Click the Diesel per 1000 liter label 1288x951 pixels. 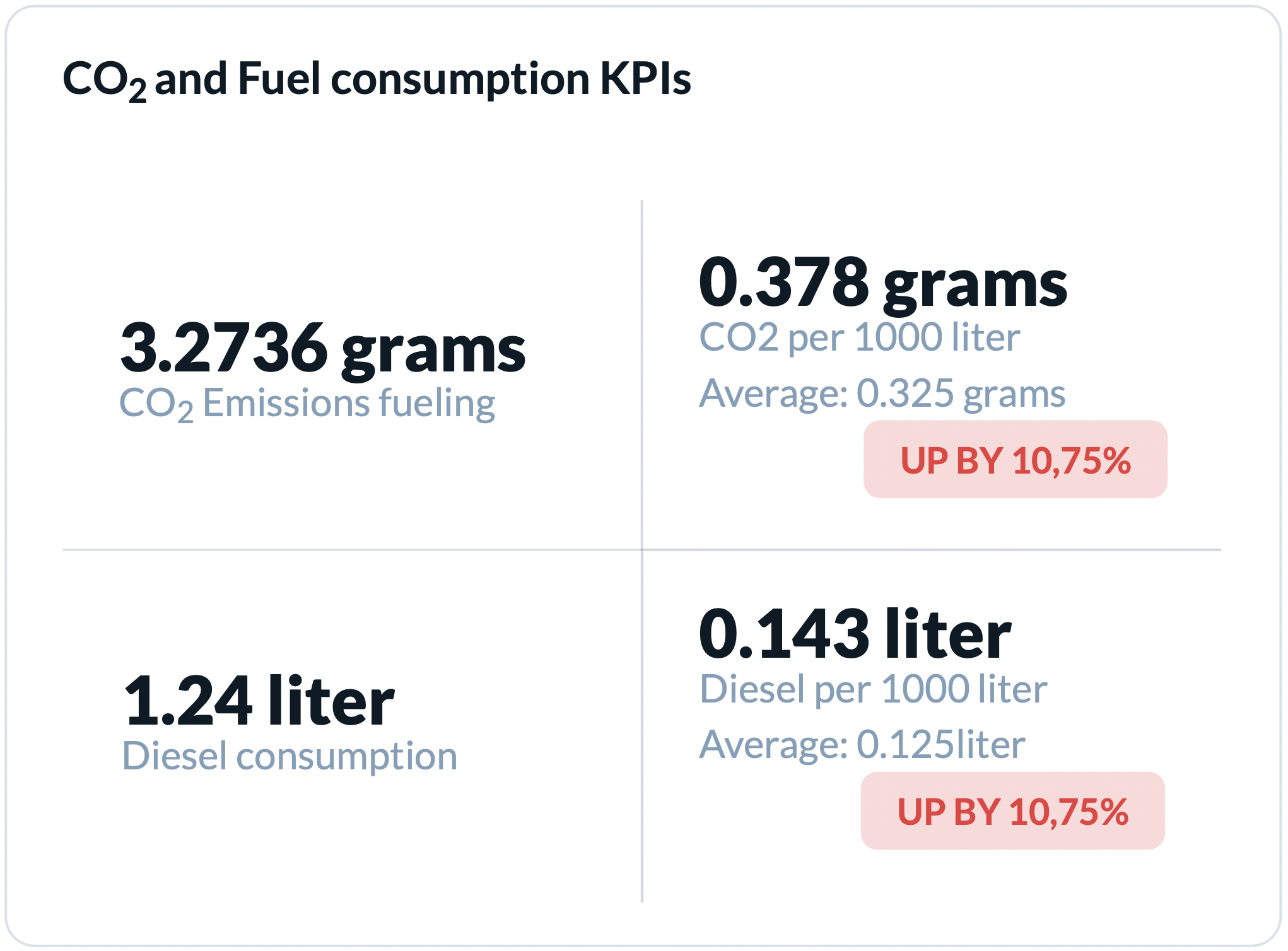click(x=874, y=689)
